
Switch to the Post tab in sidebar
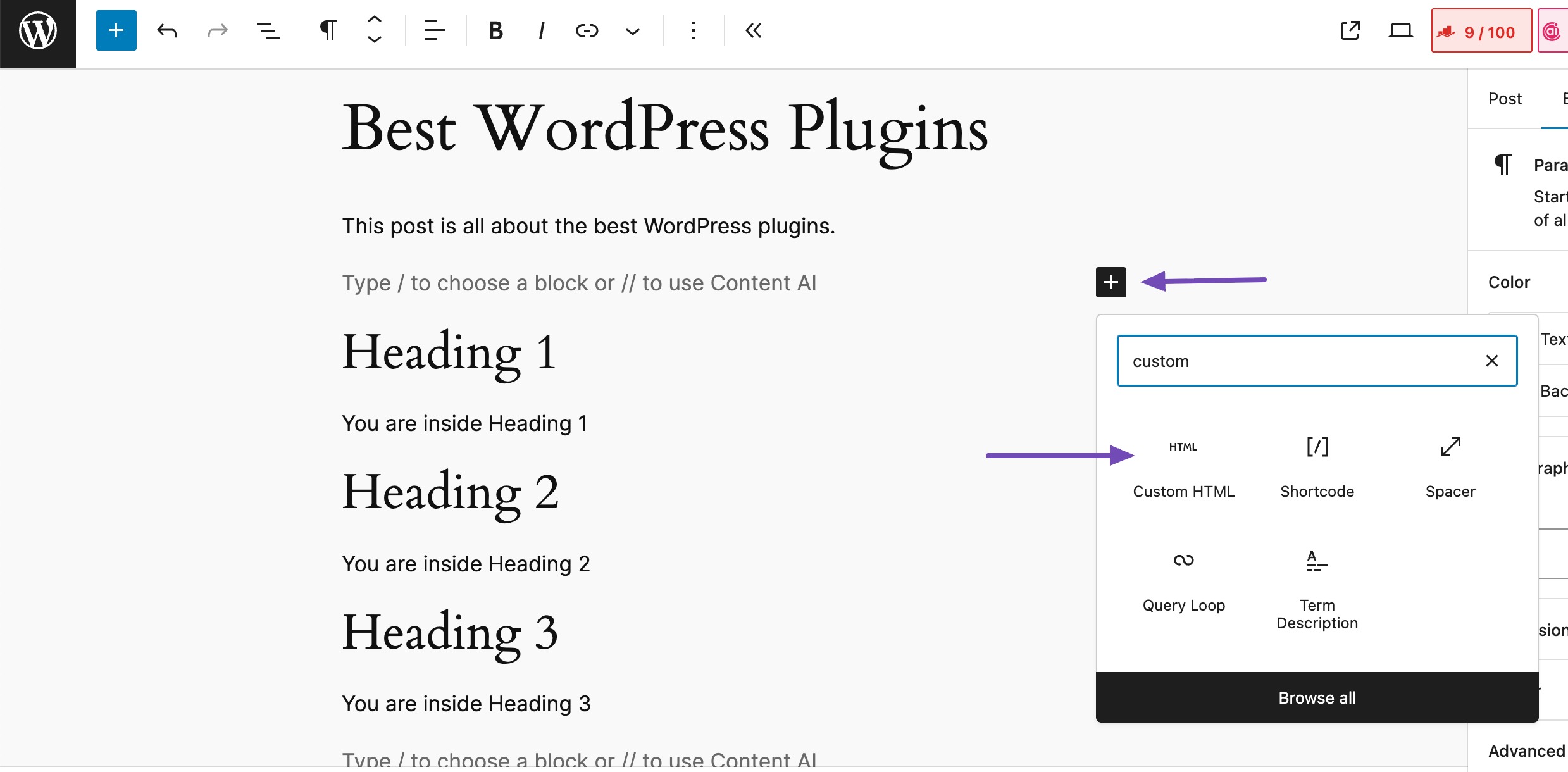1505,99
